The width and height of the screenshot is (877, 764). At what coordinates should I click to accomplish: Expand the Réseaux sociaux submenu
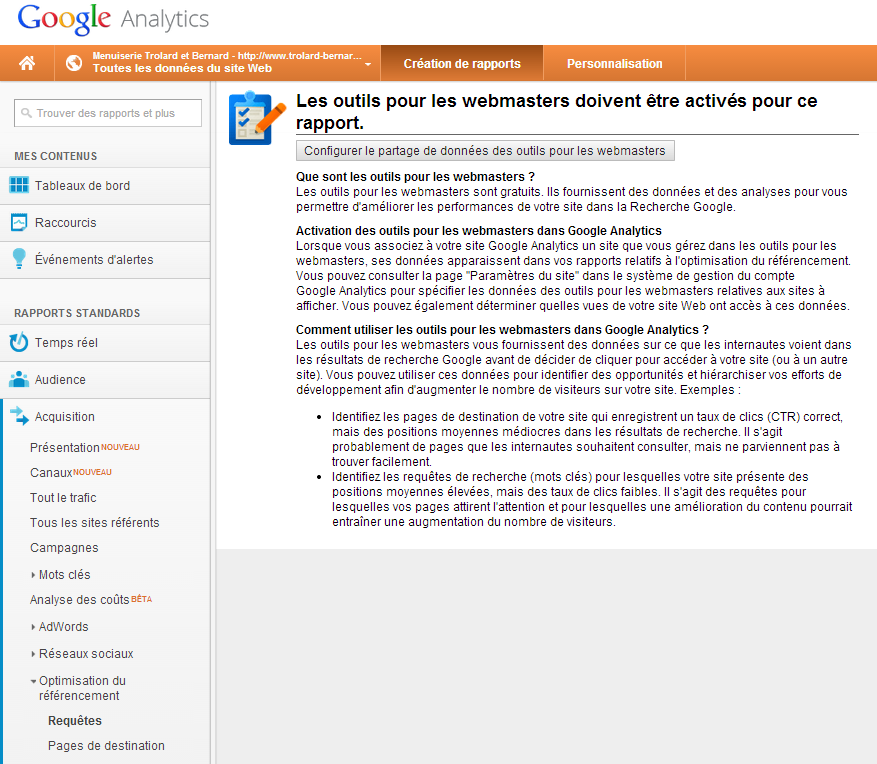33,653
